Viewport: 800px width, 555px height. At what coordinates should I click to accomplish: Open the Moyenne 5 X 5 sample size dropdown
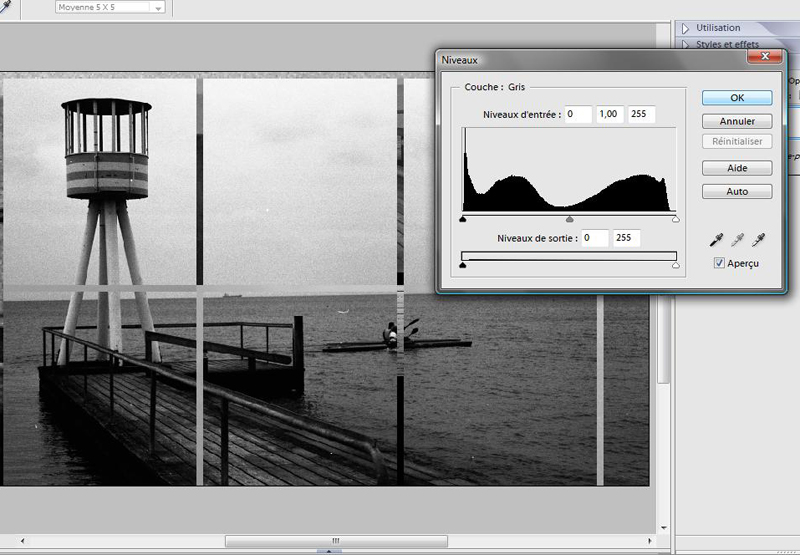point(110,7)
